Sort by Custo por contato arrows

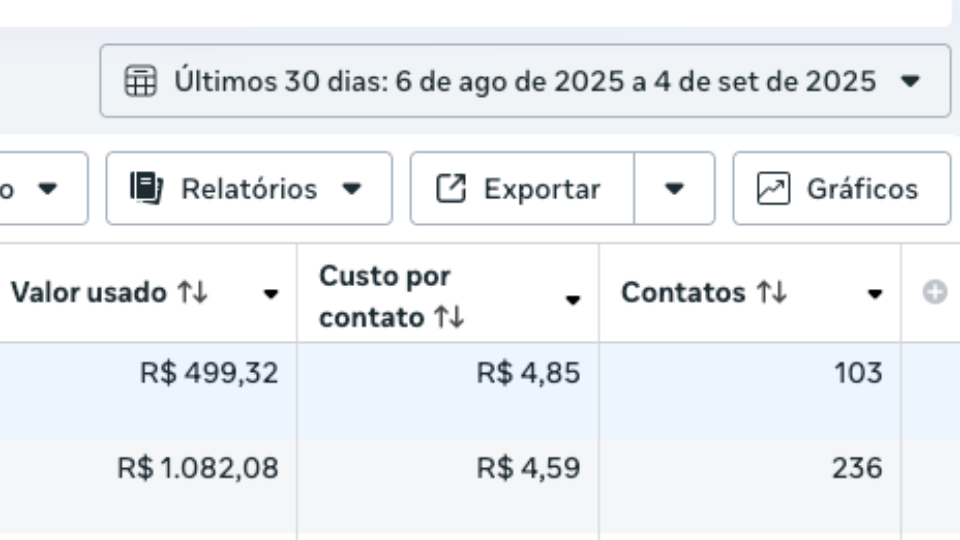tap(449, 318)
